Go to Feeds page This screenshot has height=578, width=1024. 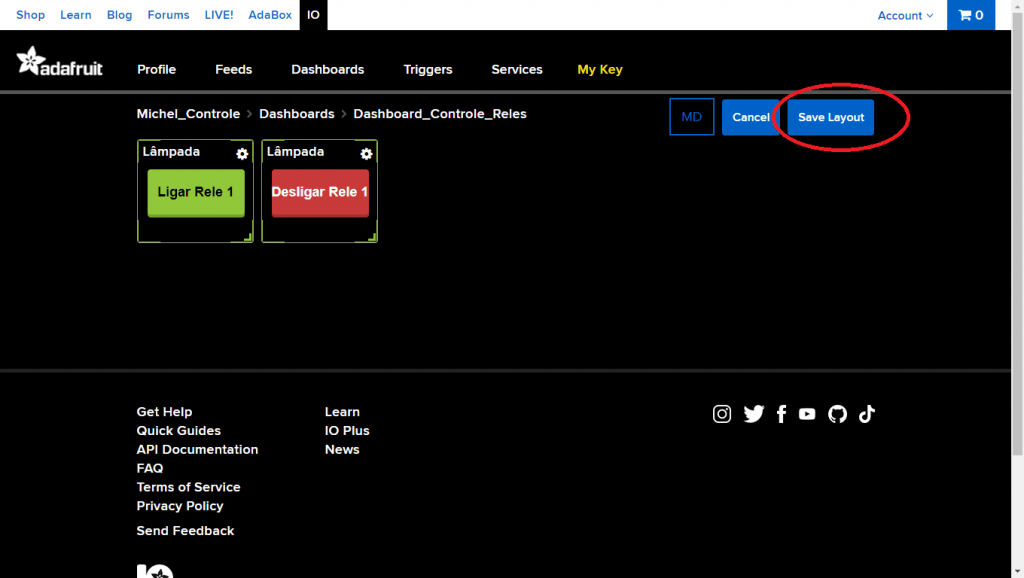click(x=234, y=69)
